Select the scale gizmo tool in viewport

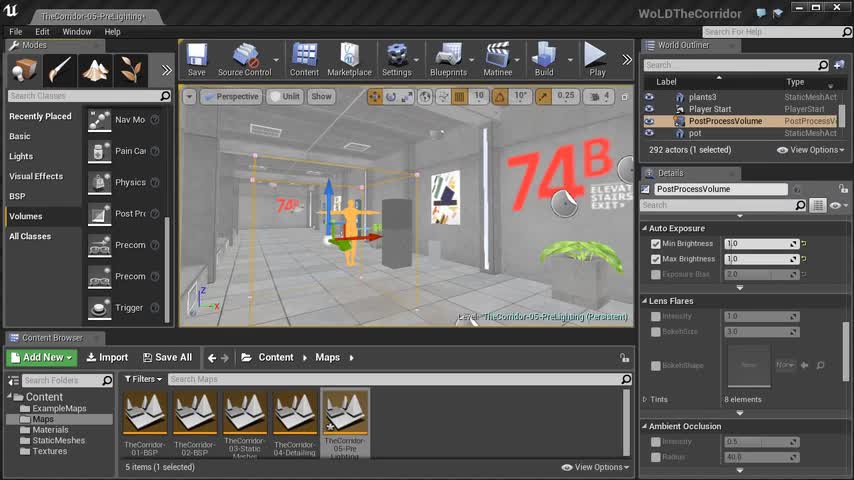[x=406, y=97]
